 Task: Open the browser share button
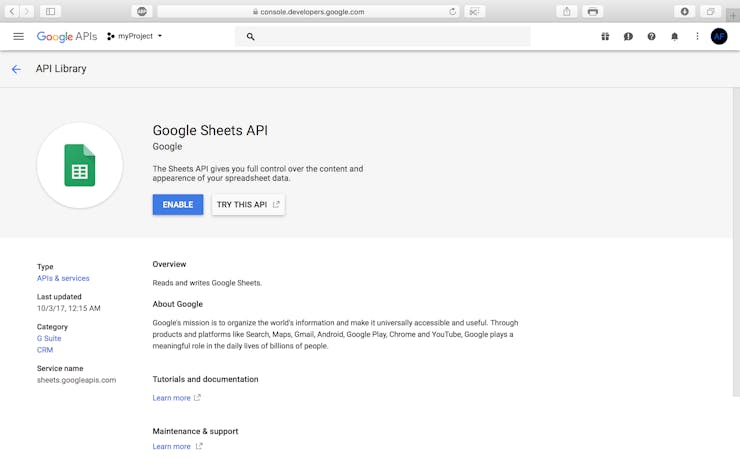[567, 11]
